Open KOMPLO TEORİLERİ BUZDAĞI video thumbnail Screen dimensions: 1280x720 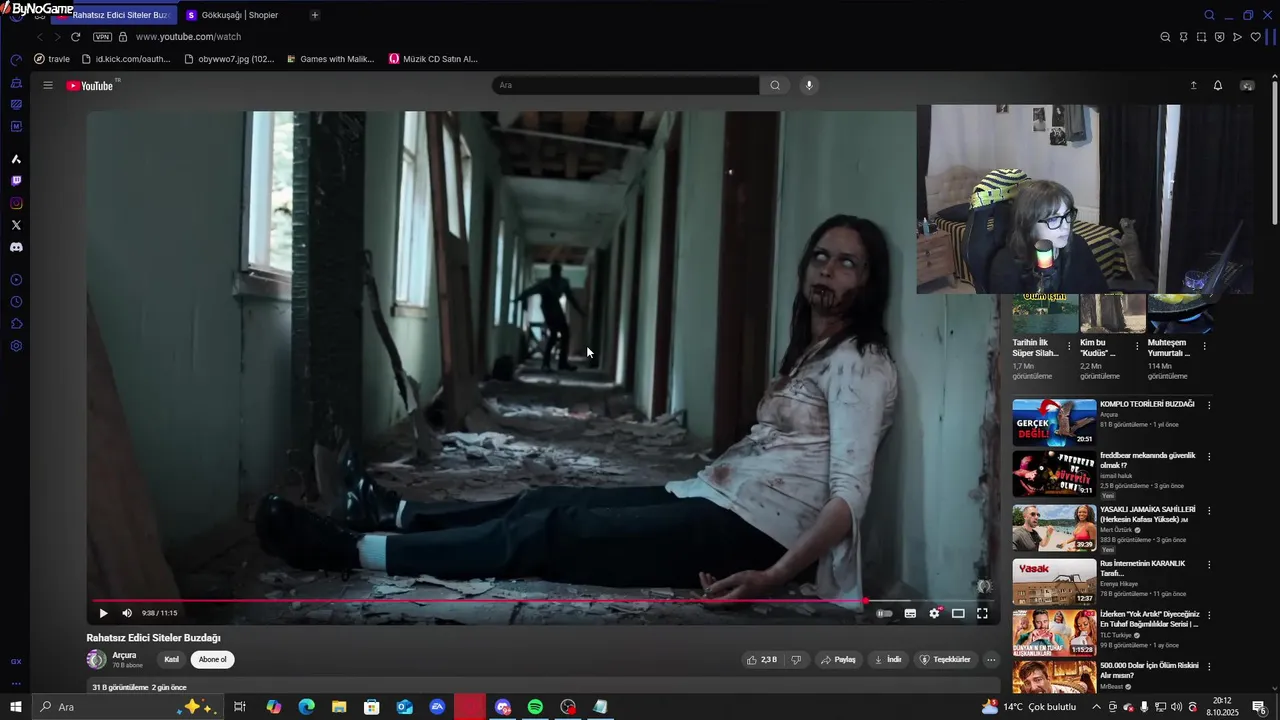1054,422
